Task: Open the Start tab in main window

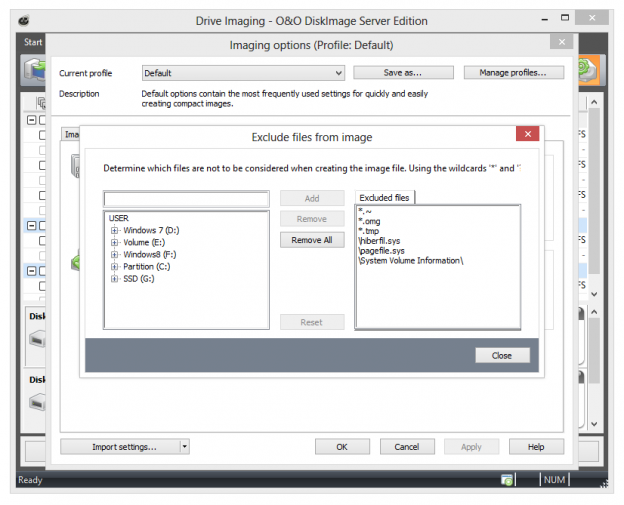Action: pyautogui.click(x=33, y=43)
